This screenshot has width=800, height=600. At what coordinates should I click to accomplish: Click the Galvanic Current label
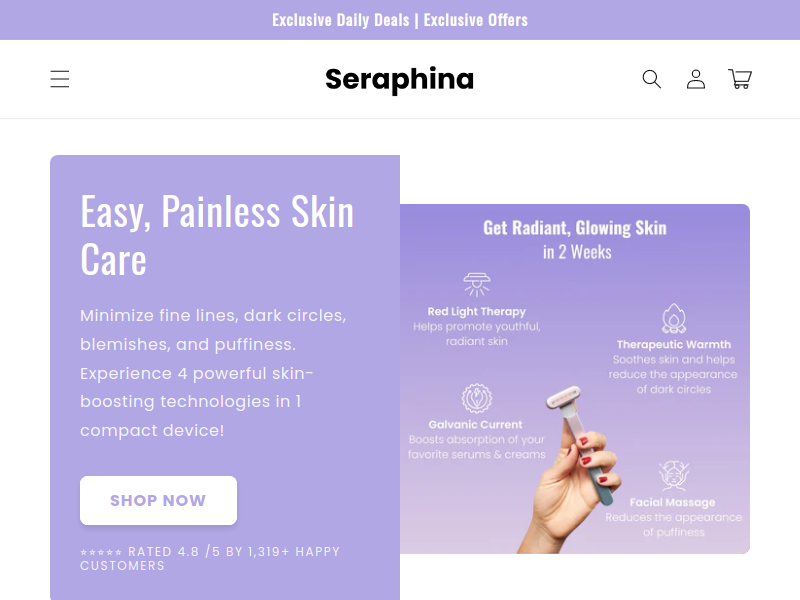pyautogui.click(x=476, y=424)
